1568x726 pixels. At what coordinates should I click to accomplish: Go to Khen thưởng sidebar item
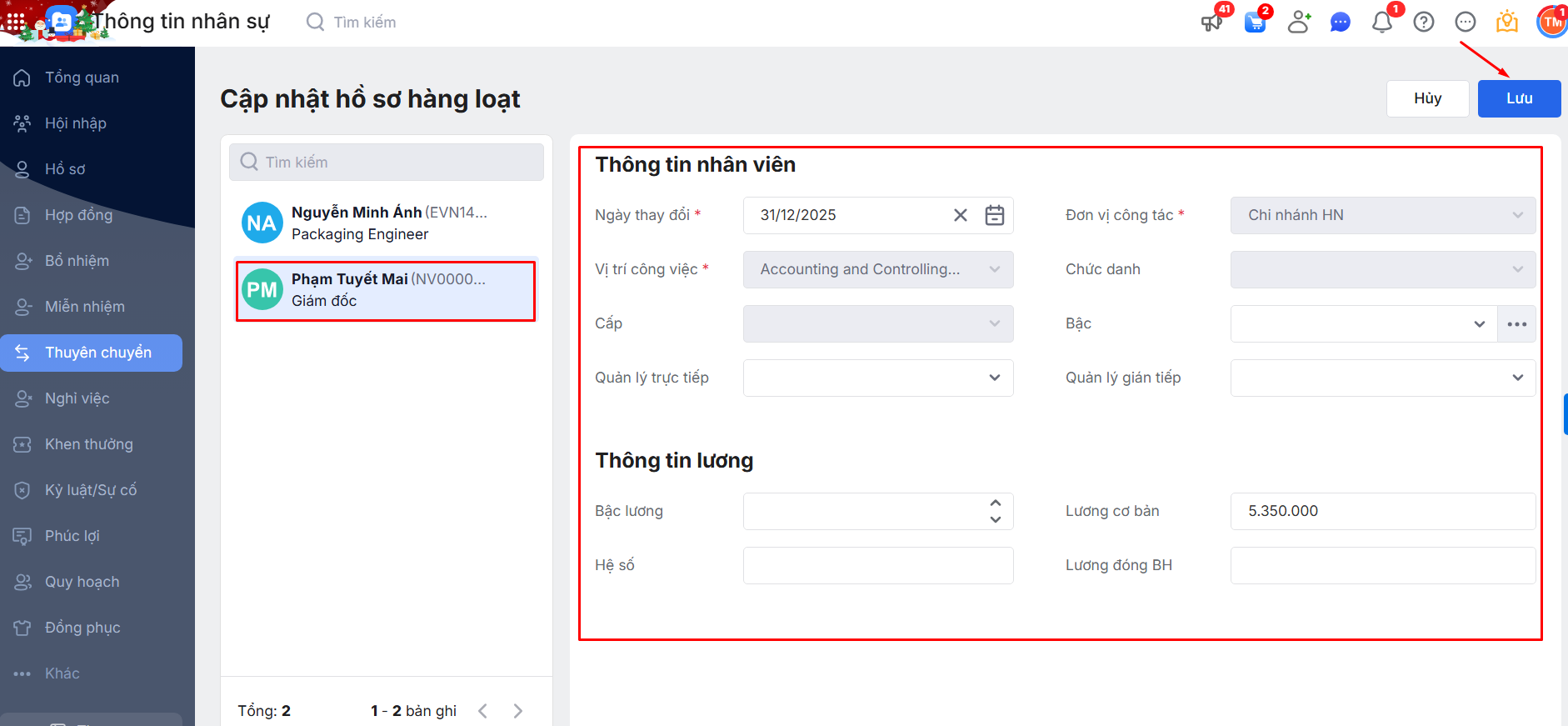coord(88,444)
